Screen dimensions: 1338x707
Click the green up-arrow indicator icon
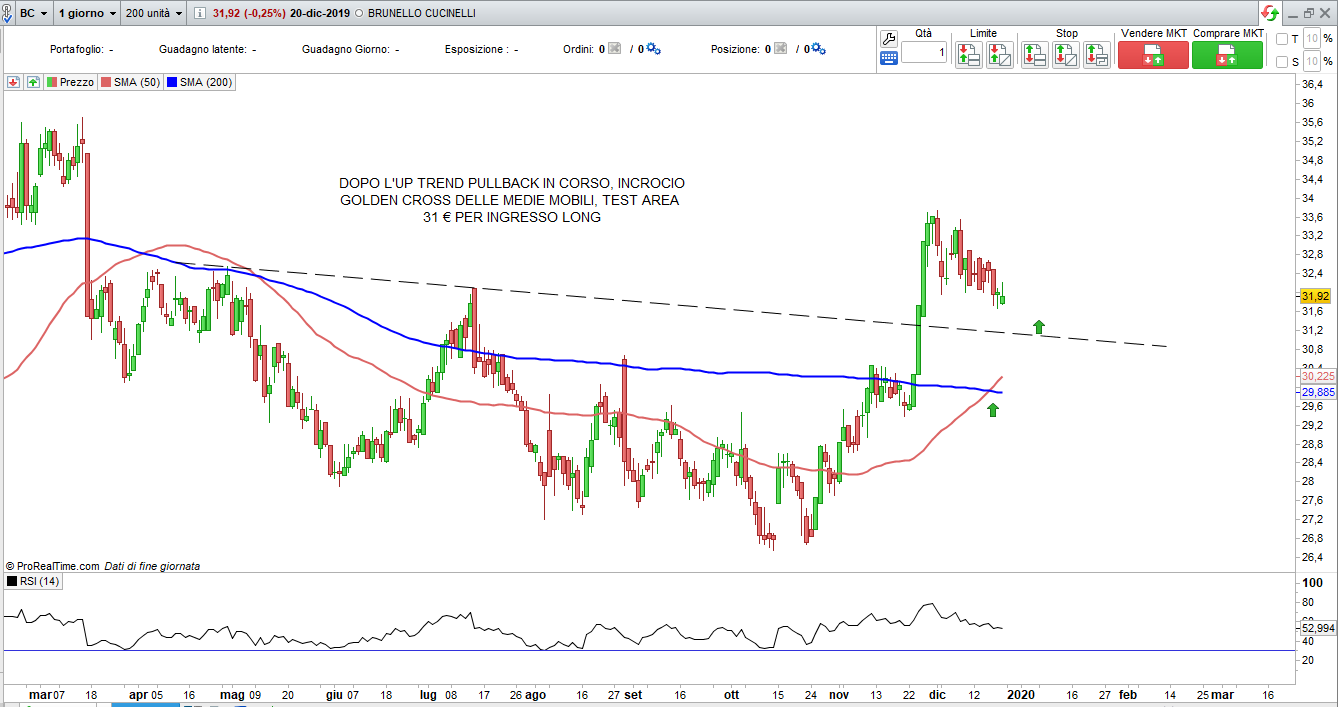(x=33, y=82)
